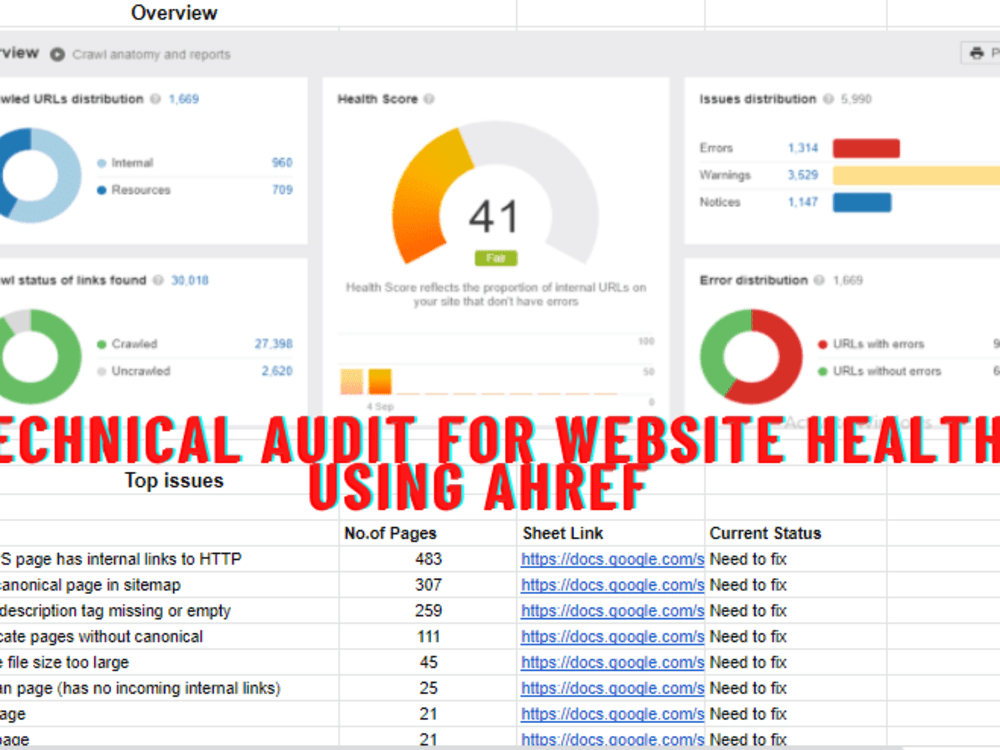Select the Overview heading cell
The width and height of the screenshot is (1000, 750).
[173, 13]
